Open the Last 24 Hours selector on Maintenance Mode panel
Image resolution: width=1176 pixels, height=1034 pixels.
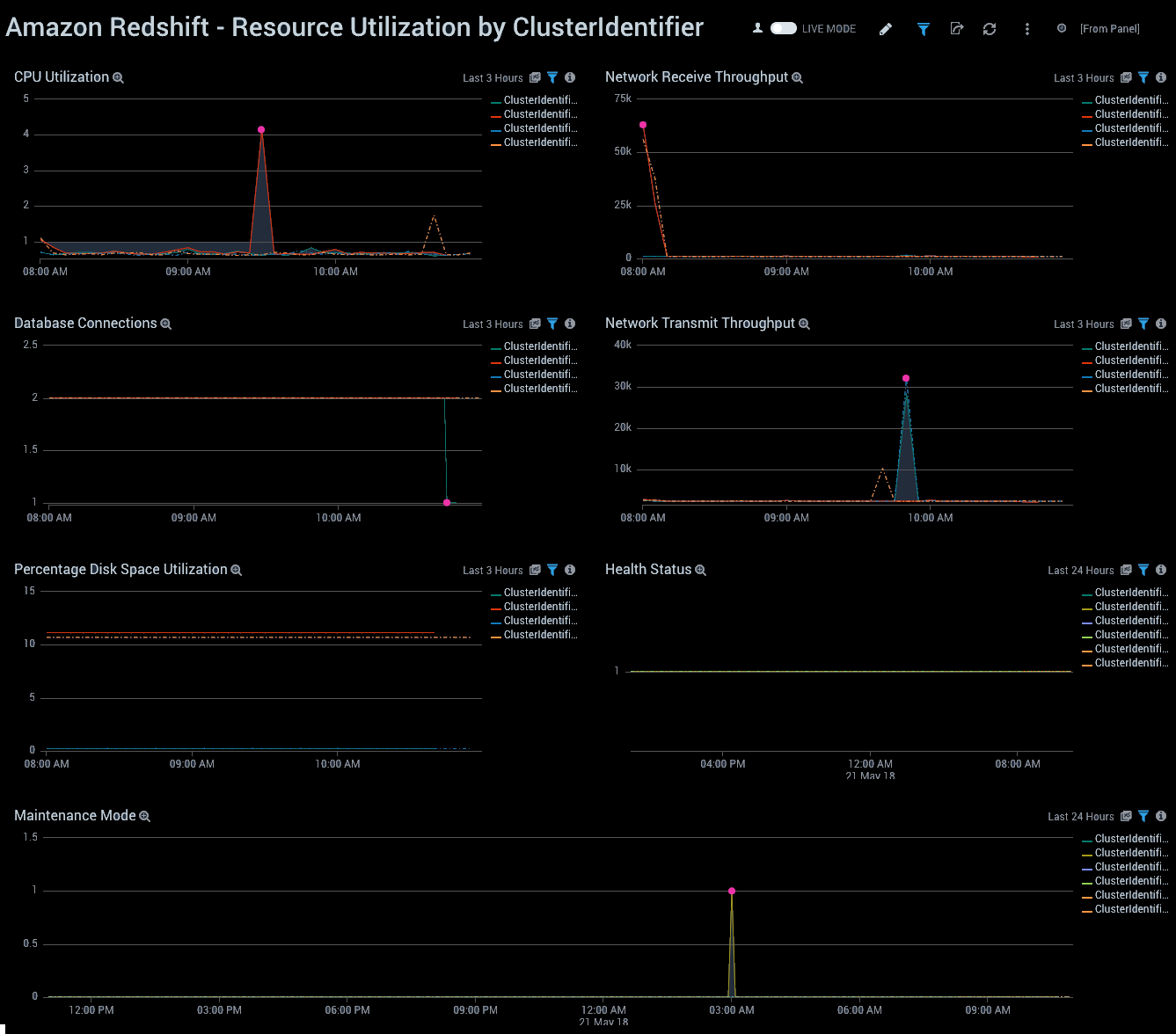tap(1080, 816)
